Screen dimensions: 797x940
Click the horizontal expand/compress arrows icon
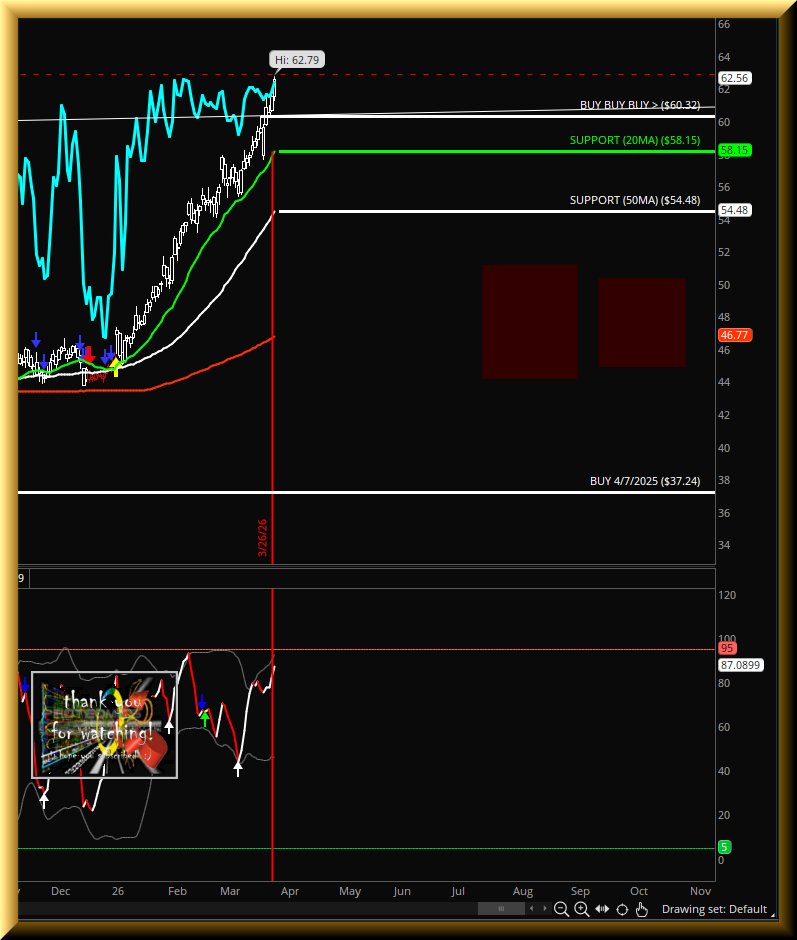pos(602,909)
